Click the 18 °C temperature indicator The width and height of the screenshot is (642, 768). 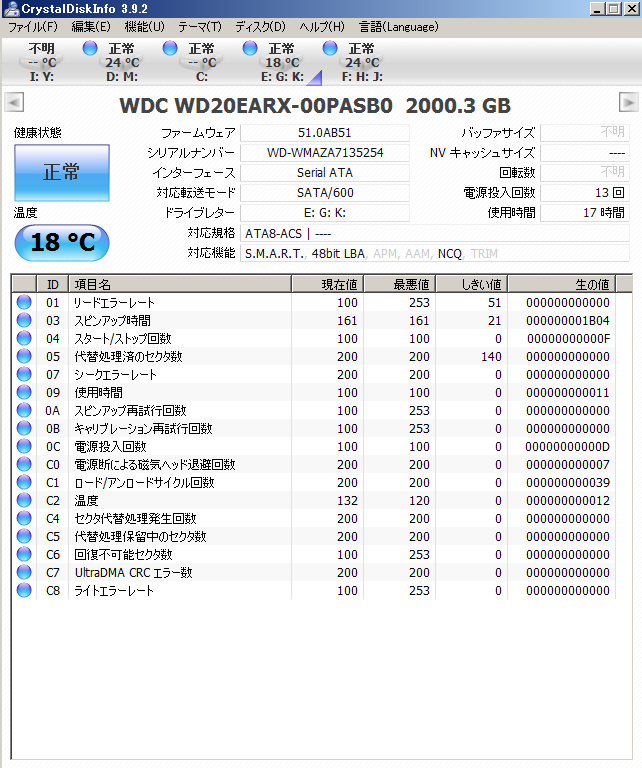pos(62,243)
